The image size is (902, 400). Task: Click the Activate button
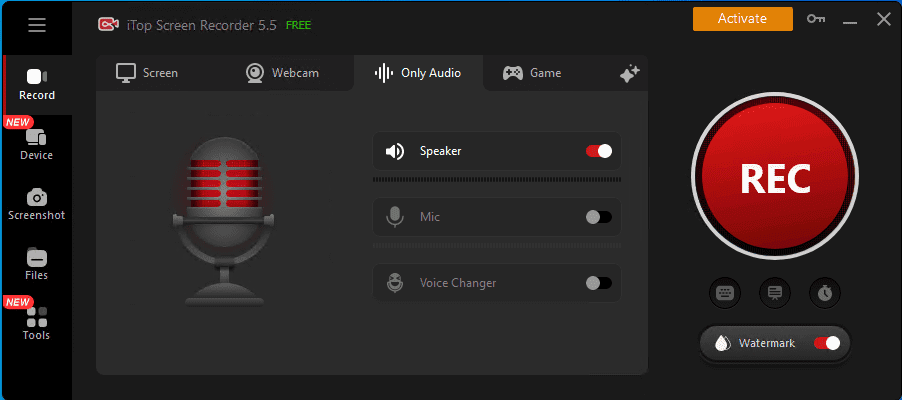[743, 18]
